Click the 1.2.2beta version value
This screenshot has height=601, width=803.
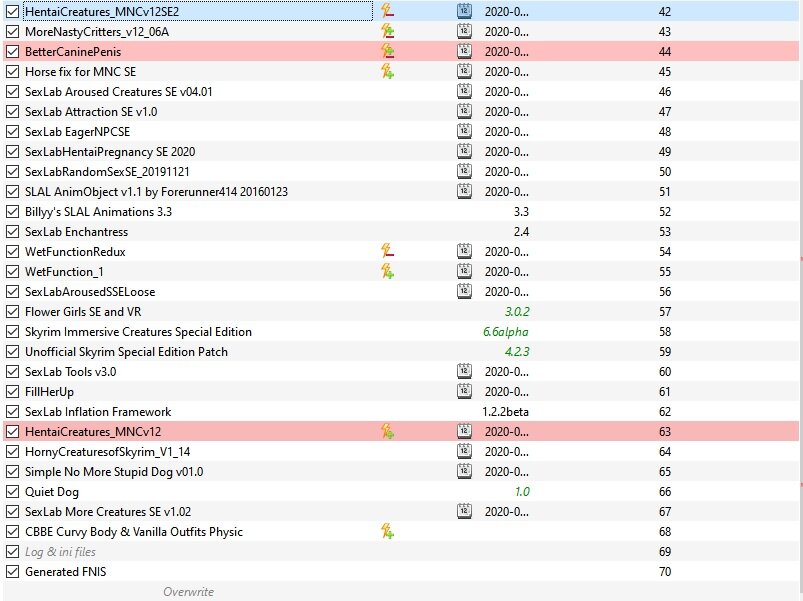point(505,411)
